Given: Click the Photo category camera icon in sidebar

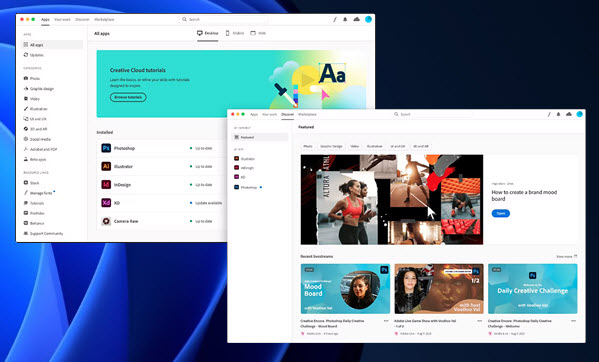Looking at the screenshot, I should point(26,78).
